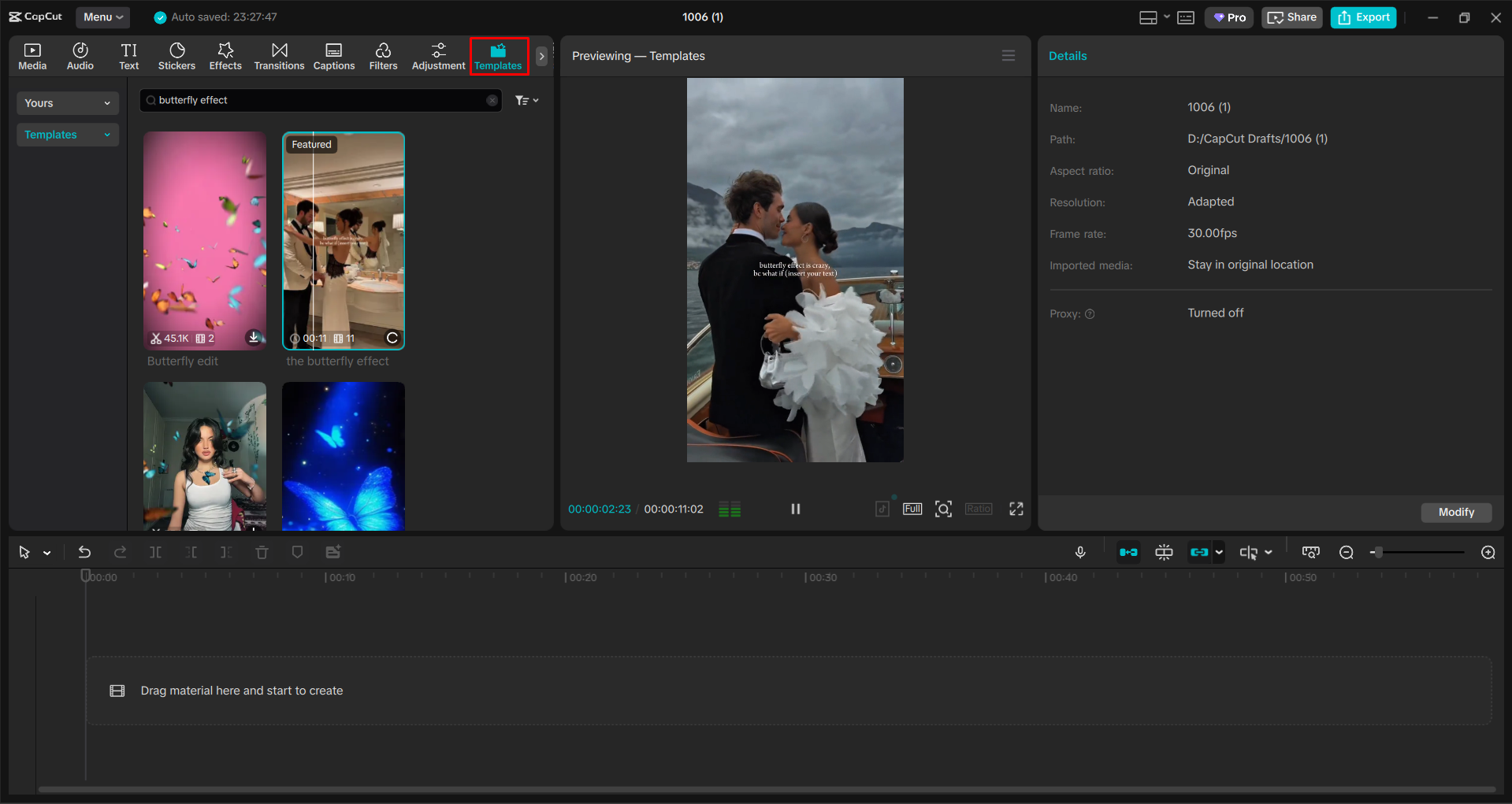This screenshot has width=1512, height=804.
Task: Open the blue butterfly template thumbnail
Action: [343, 456]
